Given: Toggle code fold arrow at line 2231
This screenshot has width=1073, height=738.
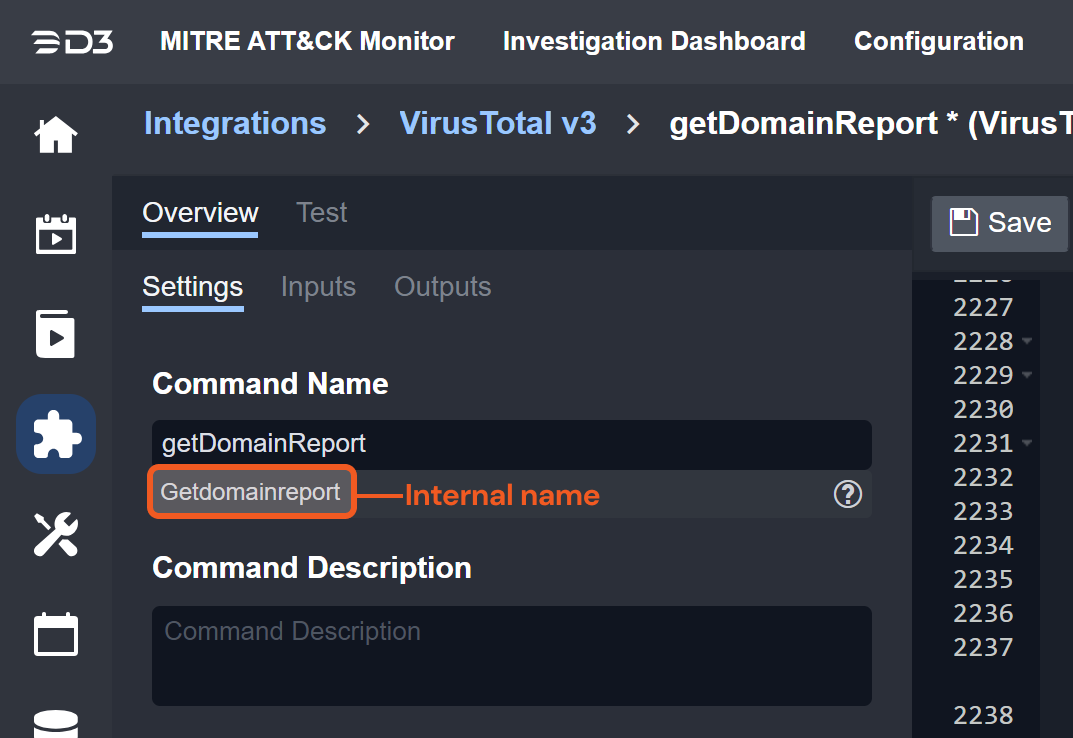Looking at the screenshot, I should (x=1027, y=443).
